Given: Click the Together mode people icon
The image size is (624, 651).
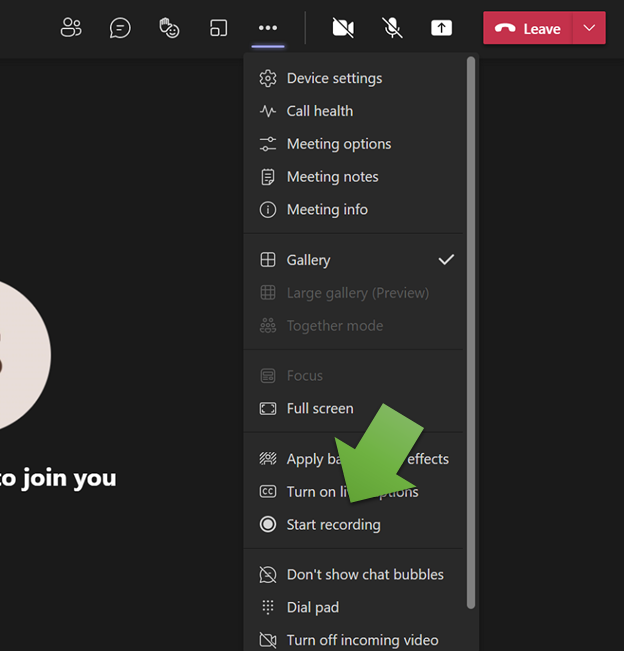Looking at the screenshot, I should pyautogui.click(x=268, y=326).
